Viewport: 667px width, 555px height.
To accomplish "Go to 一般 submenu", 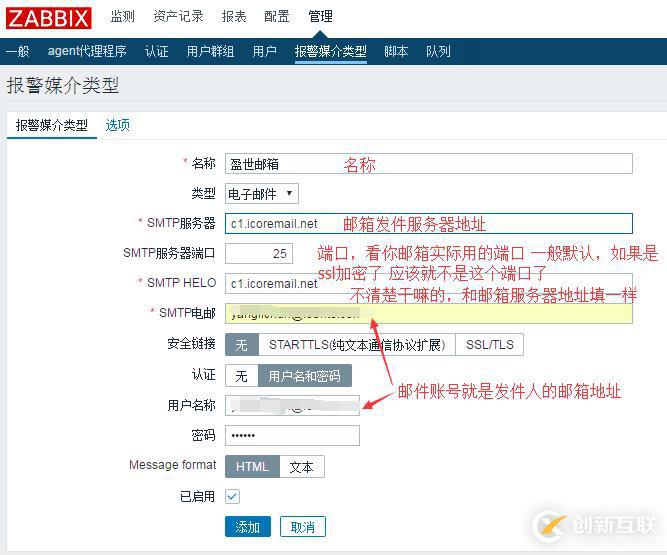I will (18, 51).
